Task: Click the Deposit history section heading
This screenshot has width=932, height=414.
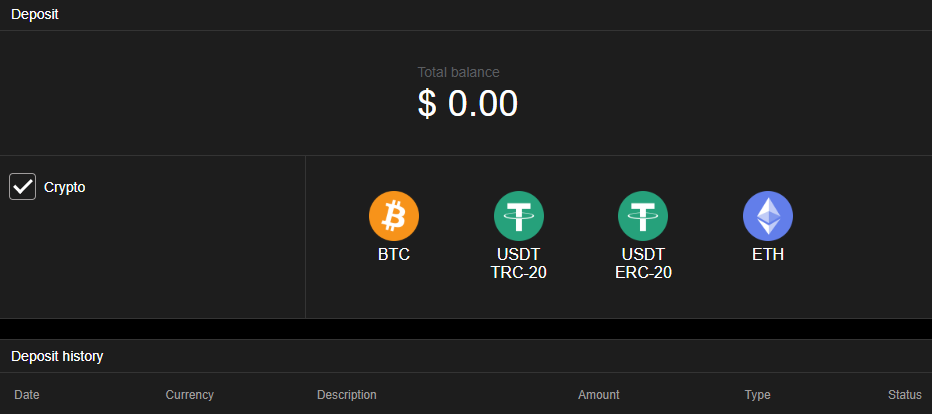Action: tap(57, 356)
